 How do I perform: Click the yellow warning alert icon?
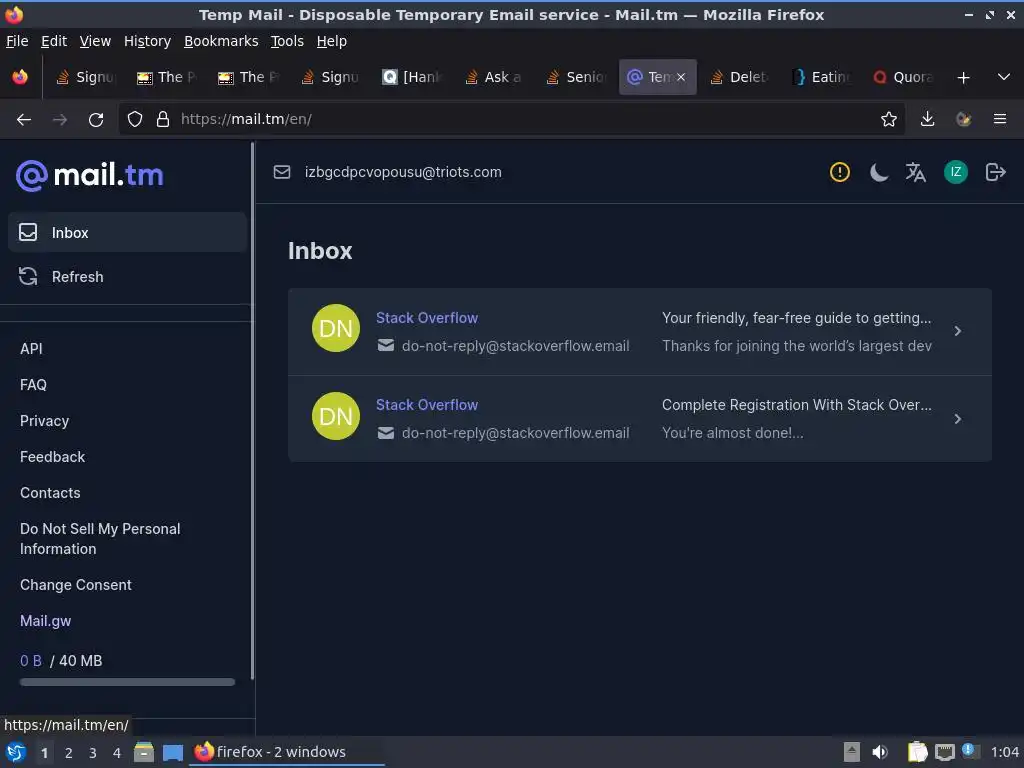click(839, 172)
